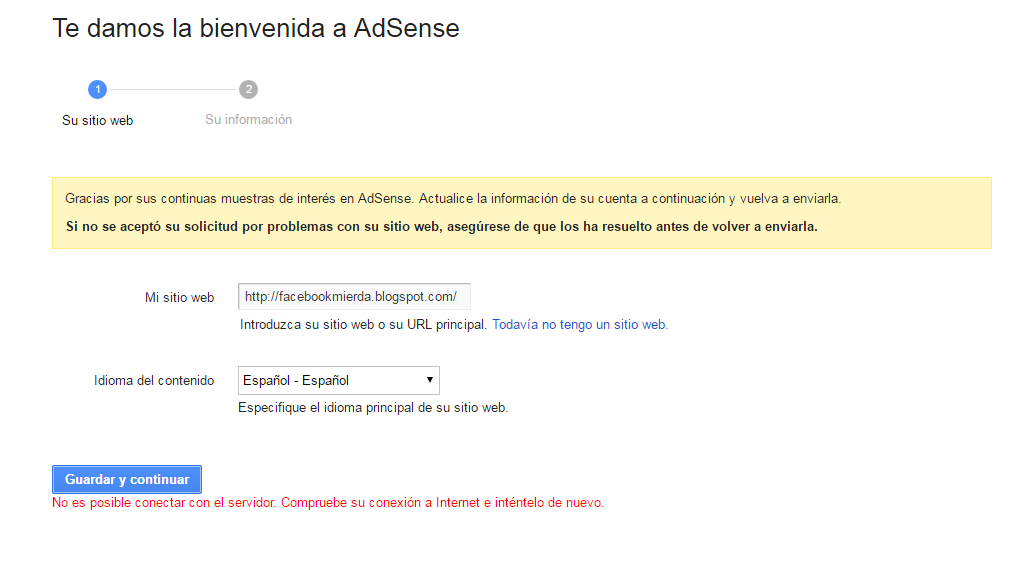Screen dimensions: 1017x567
Task: Select the 'Su información' step label
Action: pos(248,119)
